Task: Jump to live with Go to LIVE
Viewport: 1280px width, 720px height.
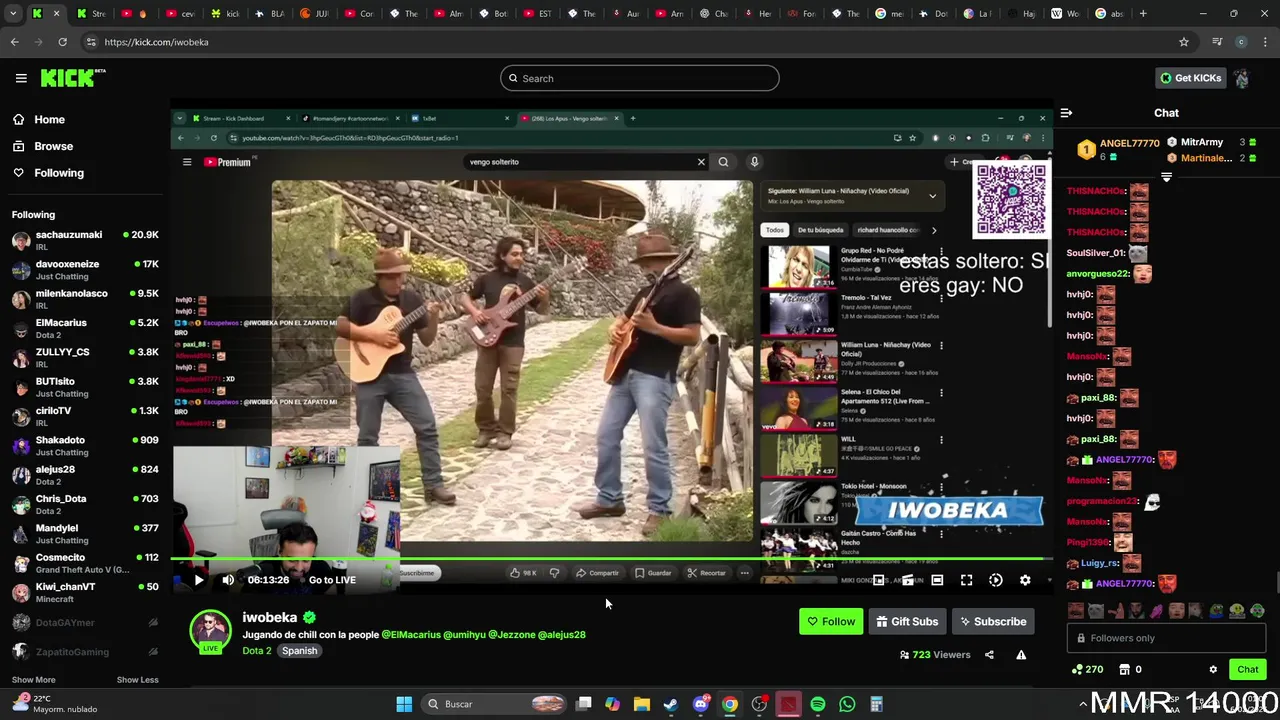Action: coord(332,580)
